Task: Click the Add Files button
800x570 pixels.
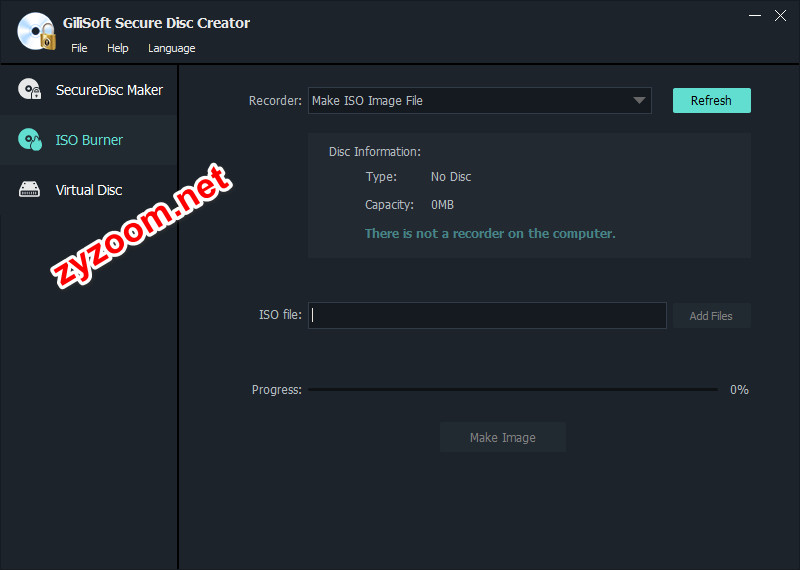Action: (x=712, y=316)
